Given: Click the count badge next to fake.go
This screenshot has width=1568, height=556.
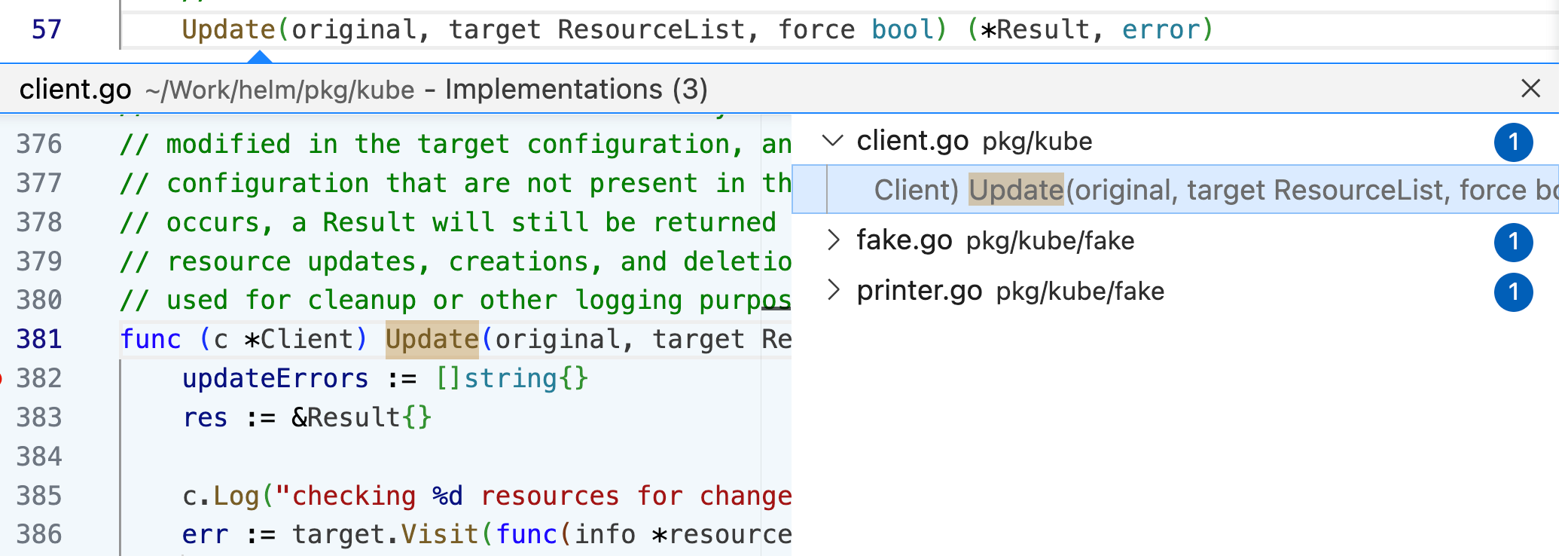Looking at the screenshot, I should coord(1513,242).
